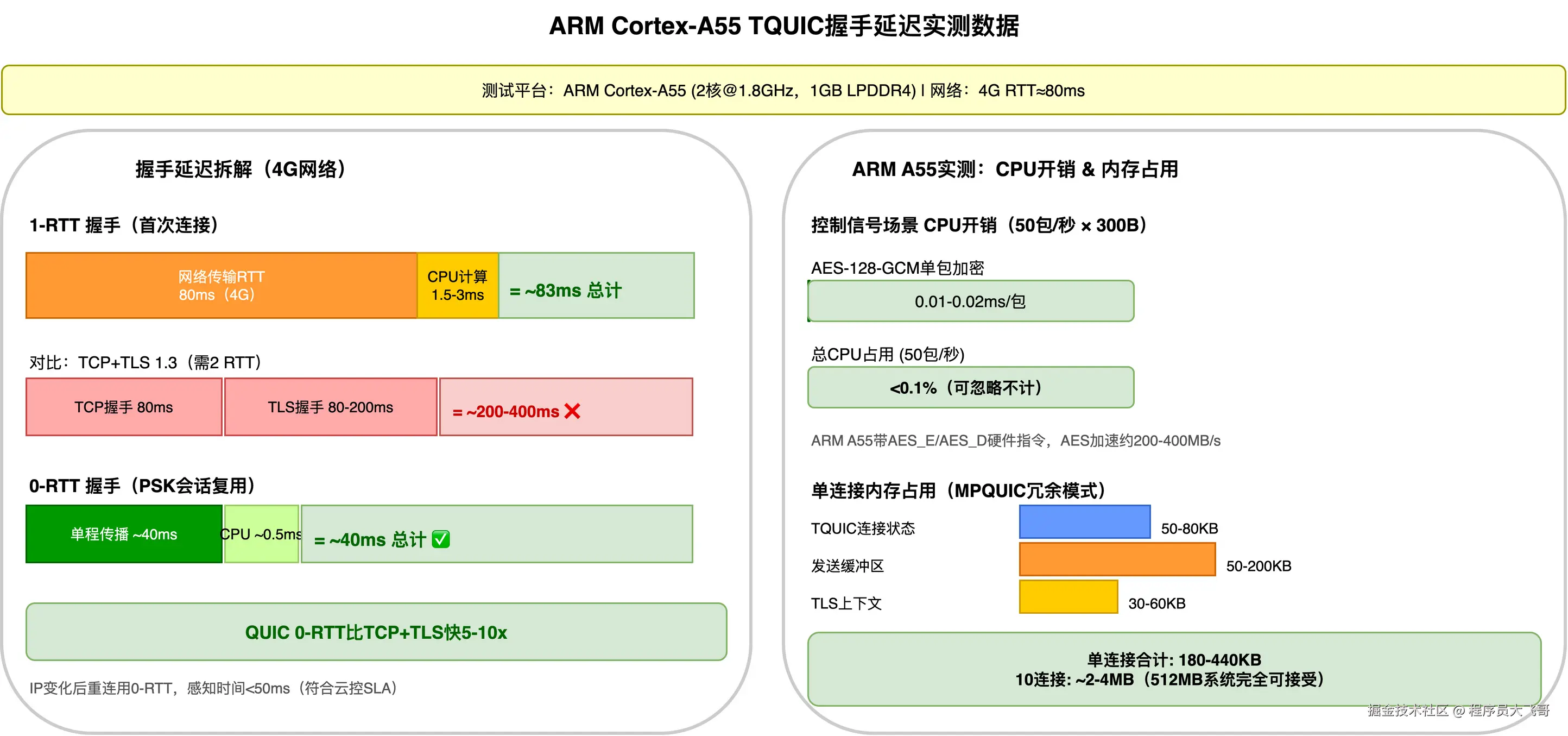Screen dimensions: 1568x736
Task: Click the green checkmark emoji icon
Action: 441,539
